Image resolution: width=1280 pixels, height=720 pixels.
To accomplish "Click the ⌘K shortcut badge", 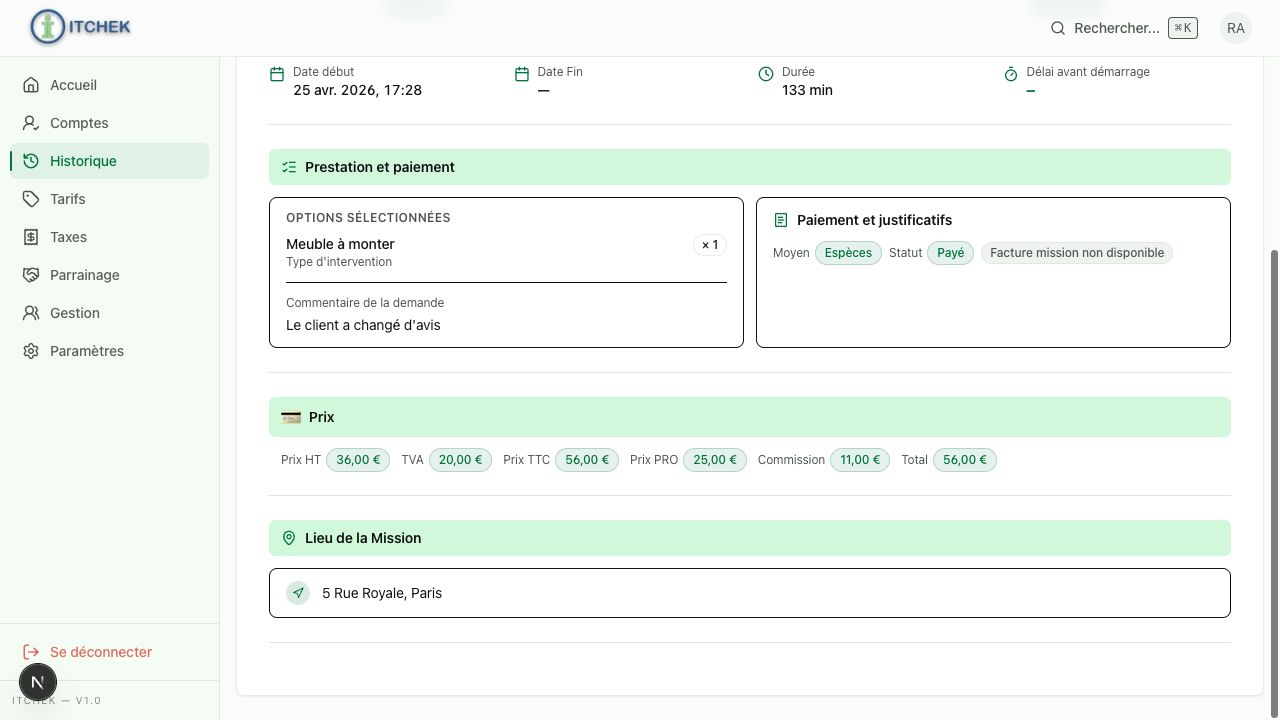I will point(1183,28).
